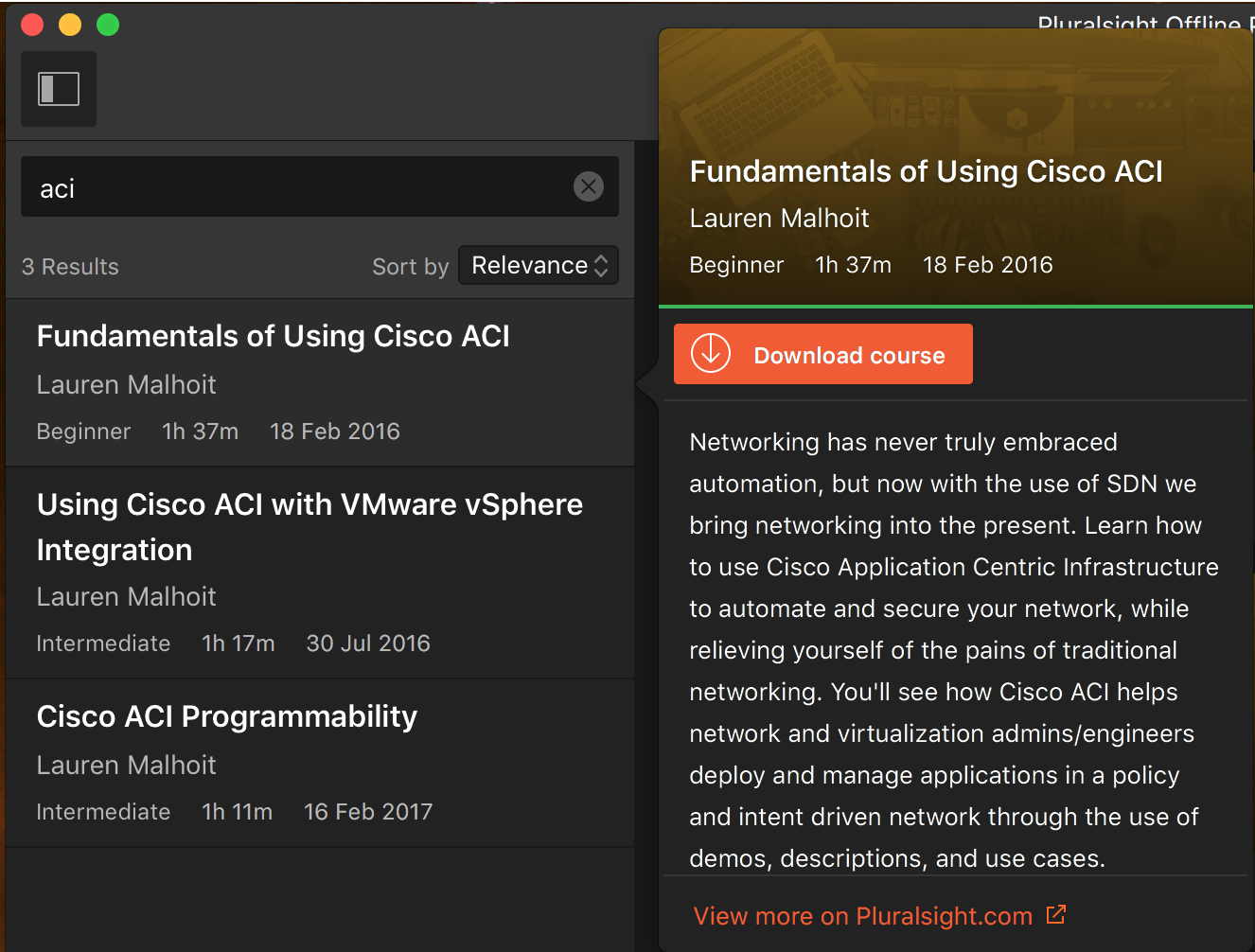Screen dimensions: 1255x952
Task: Close the window with red button
Action: pos(32,25)
